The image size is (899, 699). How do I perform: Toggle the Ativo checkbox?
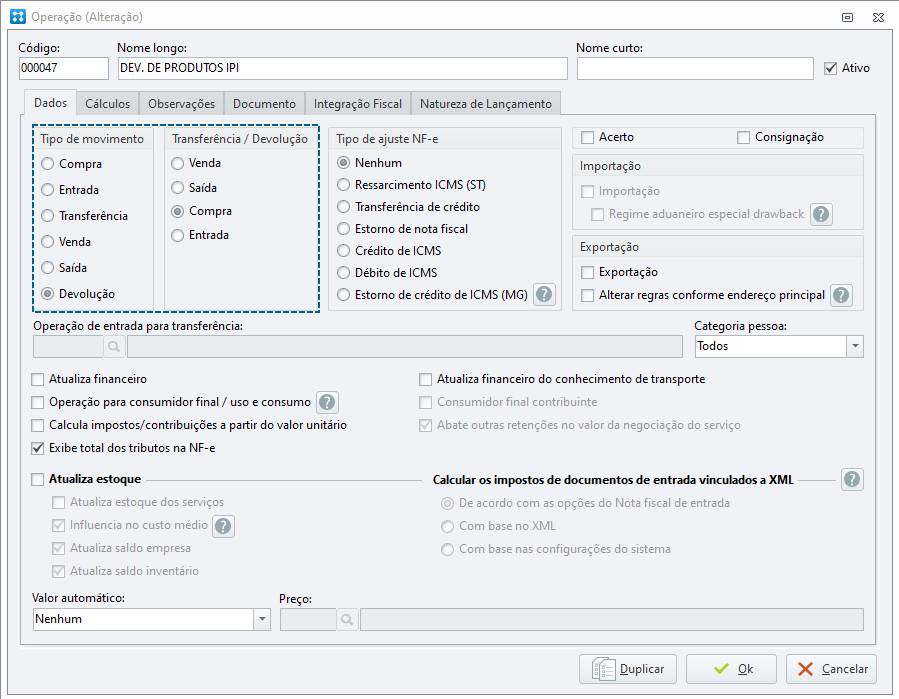click(x=830, y=68)
